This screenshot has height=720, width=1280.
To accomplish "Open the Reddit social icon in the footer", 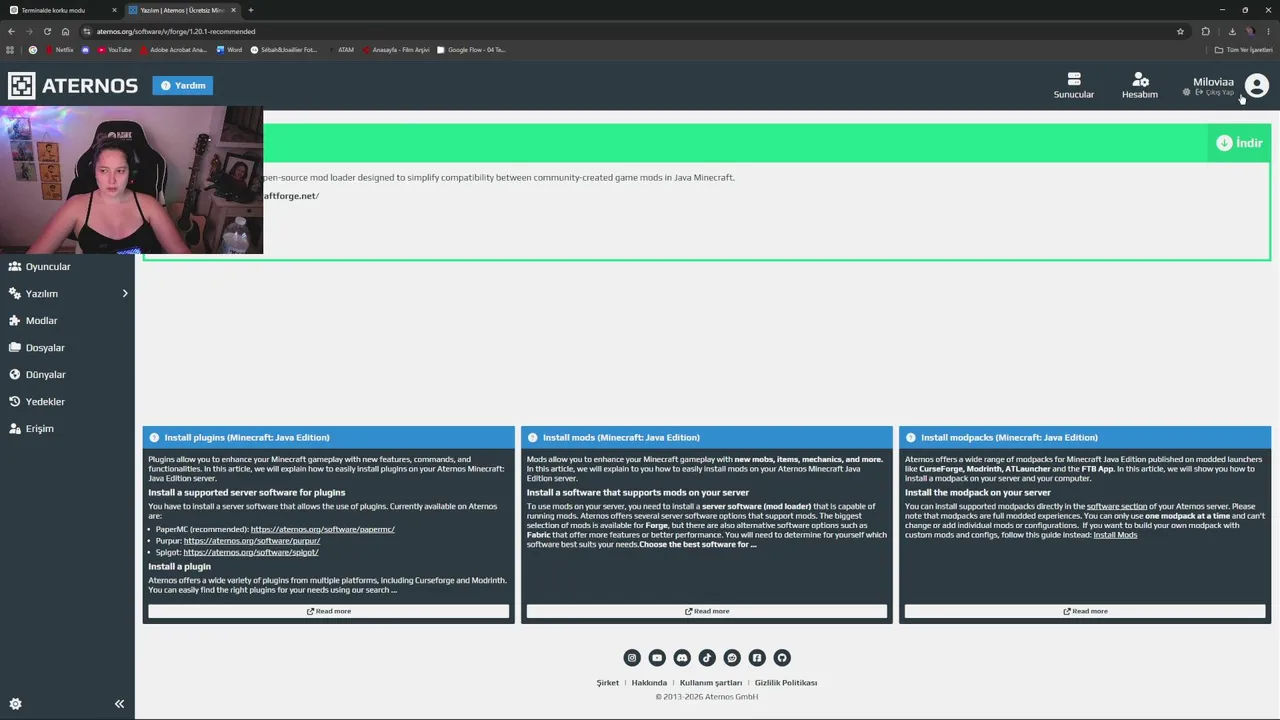I will click(732, 658).
